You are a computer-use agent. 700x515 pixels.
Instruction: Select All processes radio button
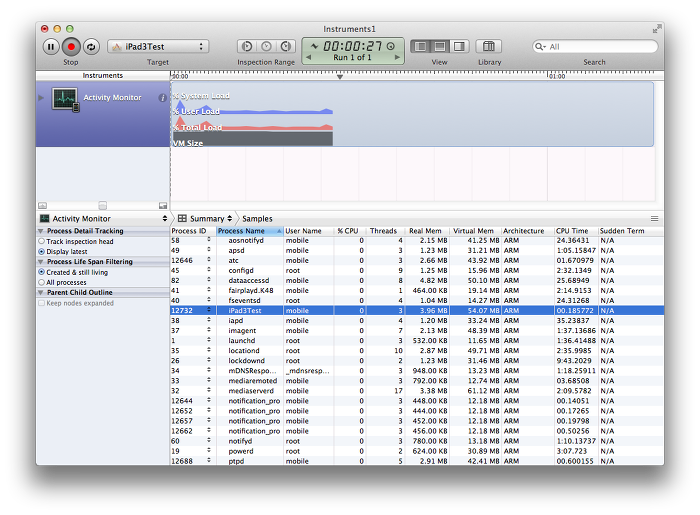tap(42, 282)
